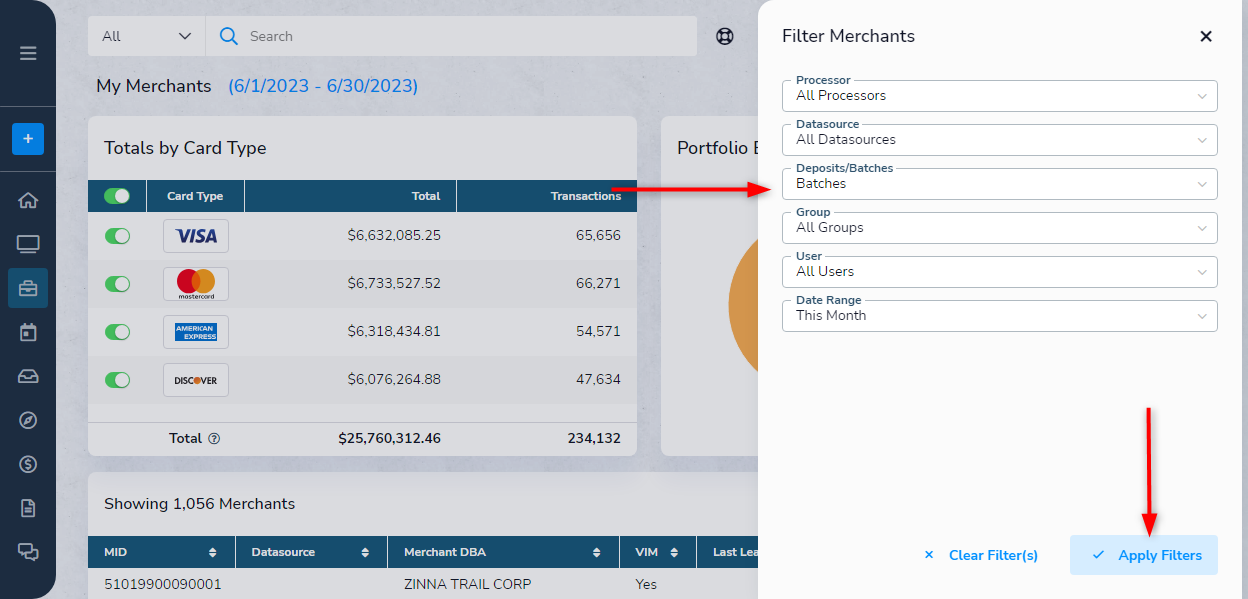Open the Deposits/Batches dropdown

[x=999, y=184]
